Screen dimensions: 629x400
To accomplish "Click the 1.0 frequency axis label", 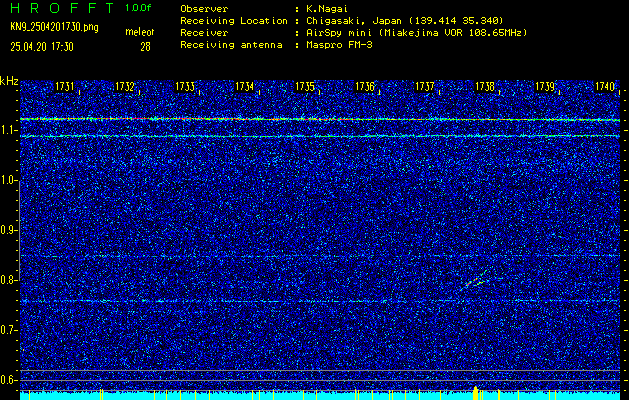I will [8, 180].
